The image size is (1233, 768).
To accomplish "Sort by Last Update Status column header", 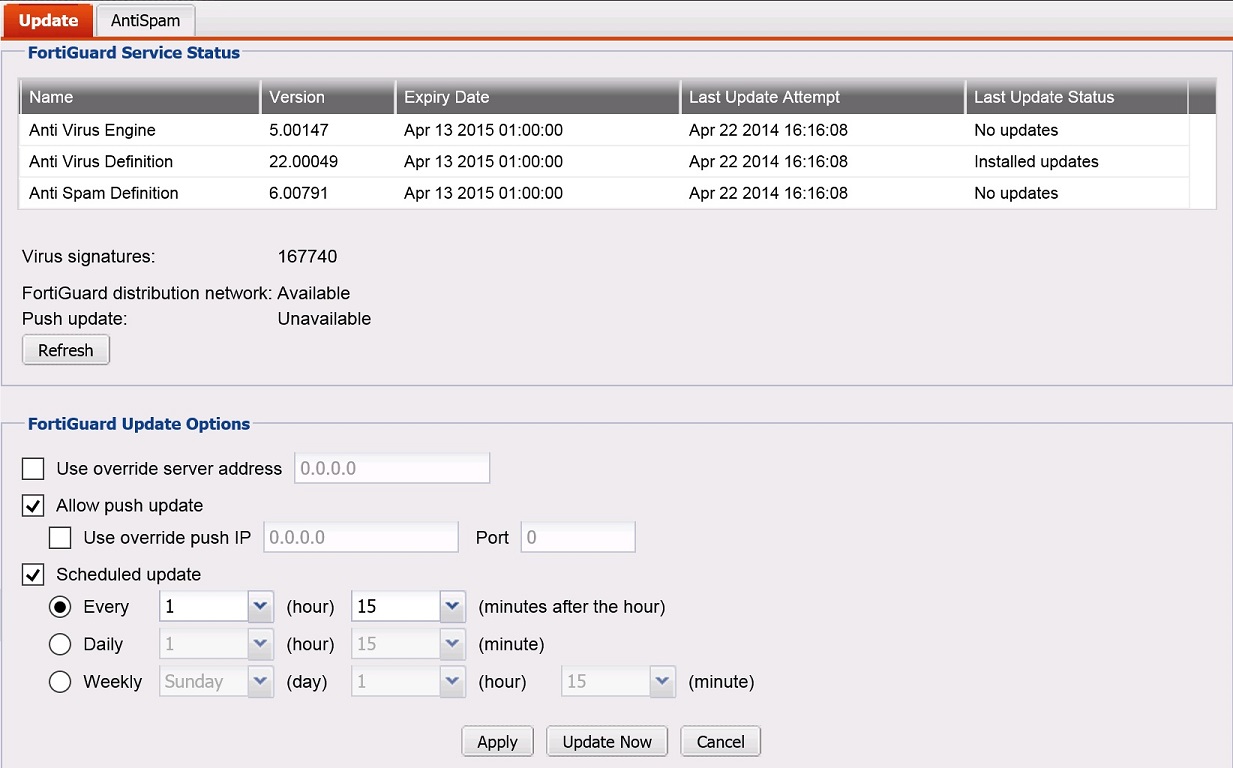I will click(x=1076, y=97).
